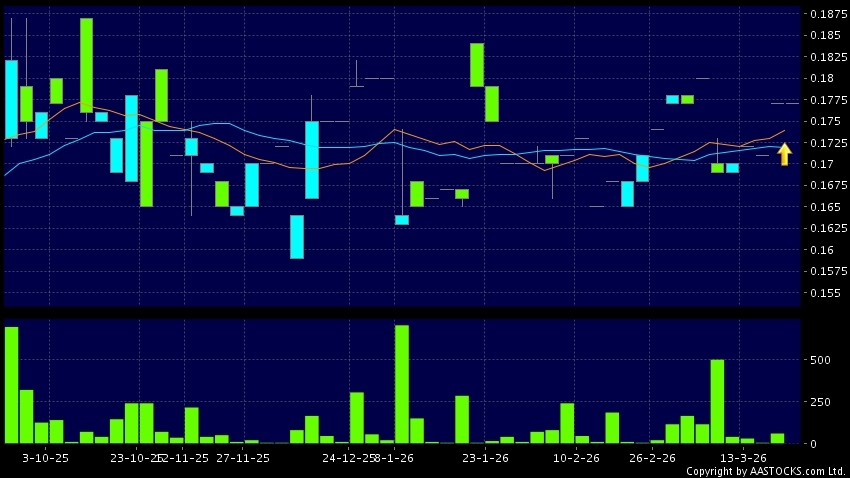
Task: Click the AASTOCKS copyright text
Action: click(765, 471)
